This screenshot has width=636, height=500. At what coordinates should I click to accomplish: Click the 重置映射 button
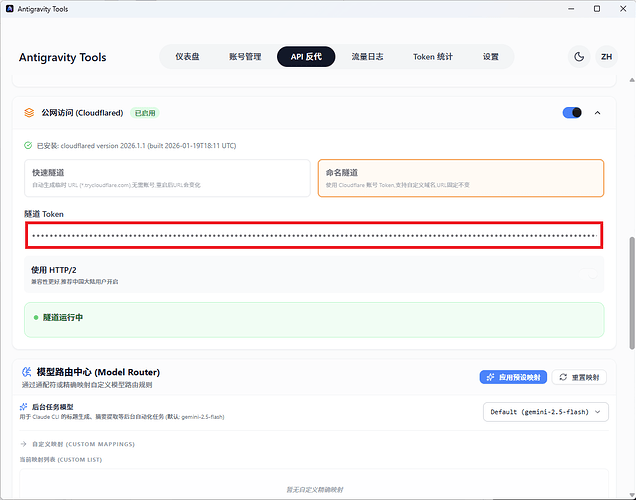click(579, 377)
